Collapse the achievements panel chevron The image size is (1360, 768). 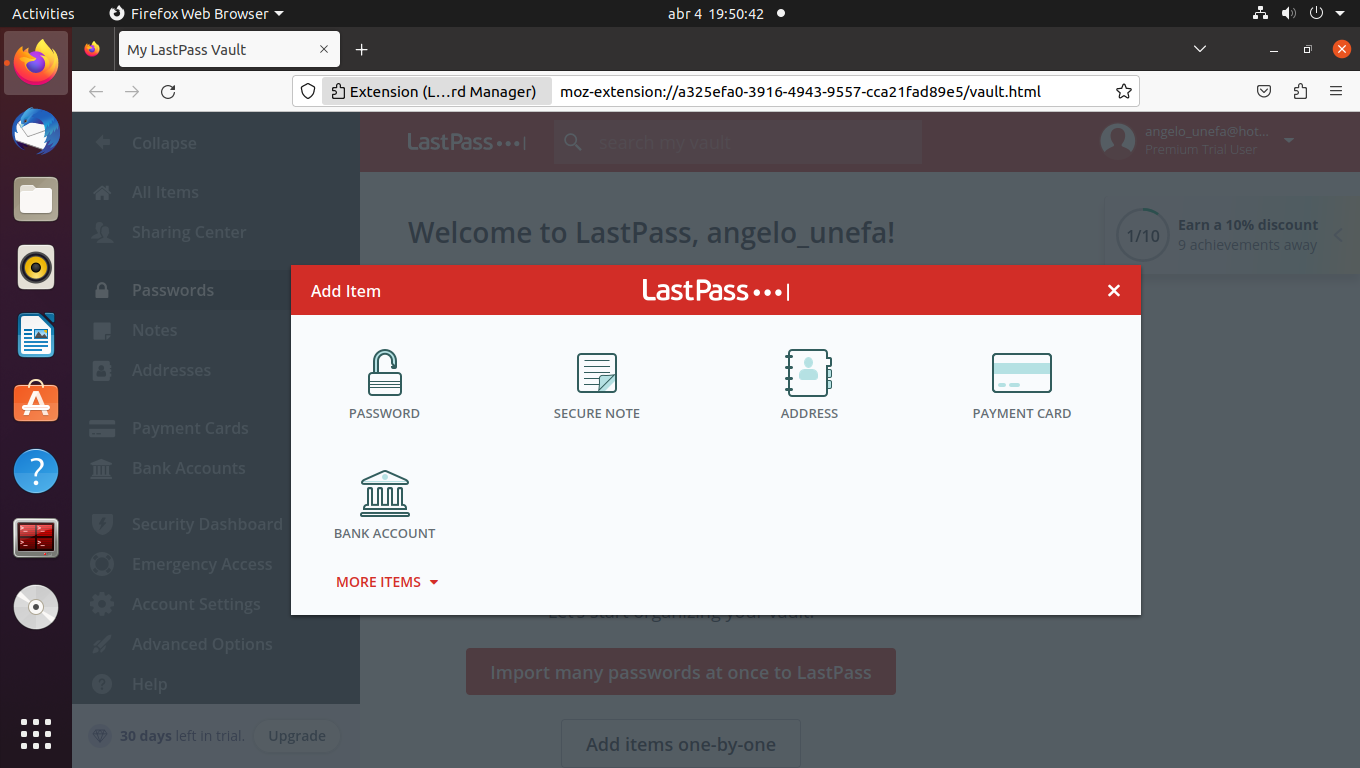1338,236
